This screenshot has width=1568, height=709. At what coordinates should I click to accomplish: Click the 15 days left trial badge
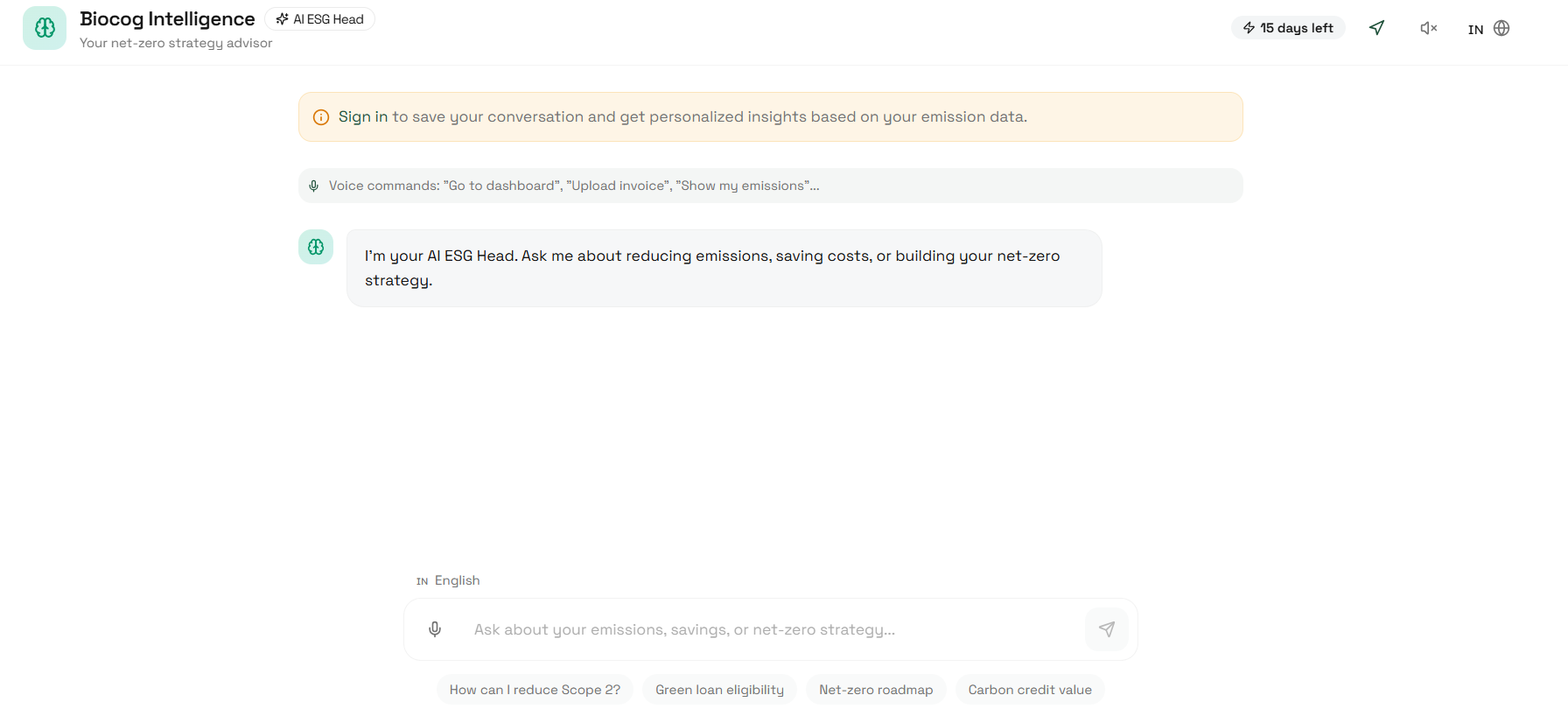pos(1288,28)
